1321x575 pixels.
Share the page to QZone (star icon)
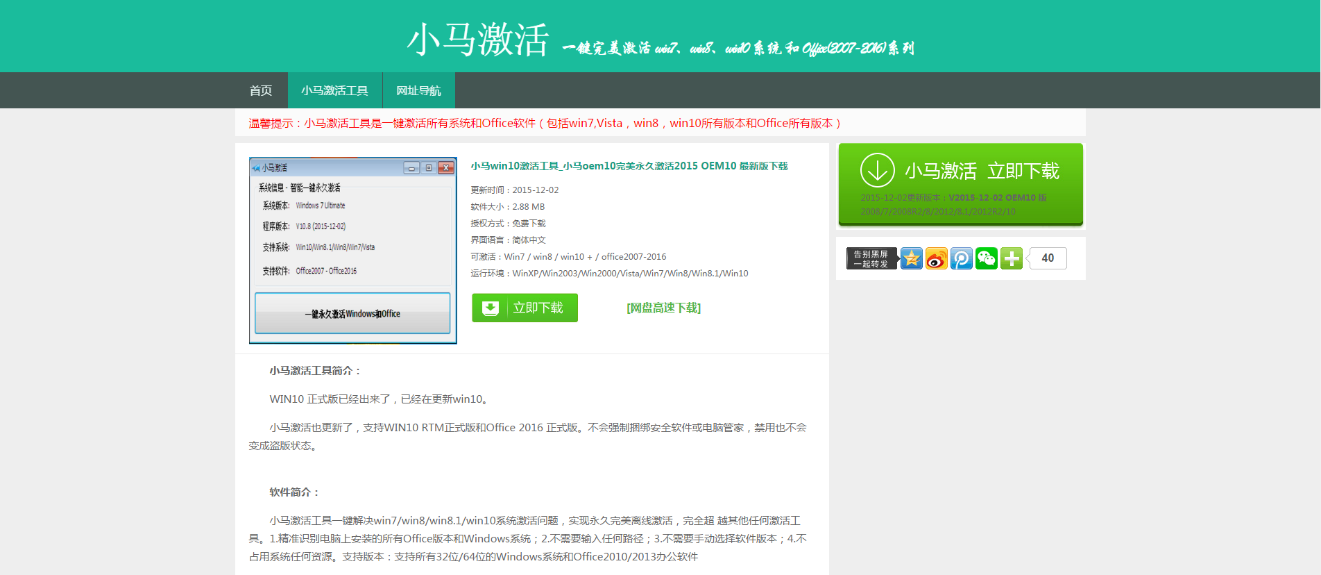point(911,258)
